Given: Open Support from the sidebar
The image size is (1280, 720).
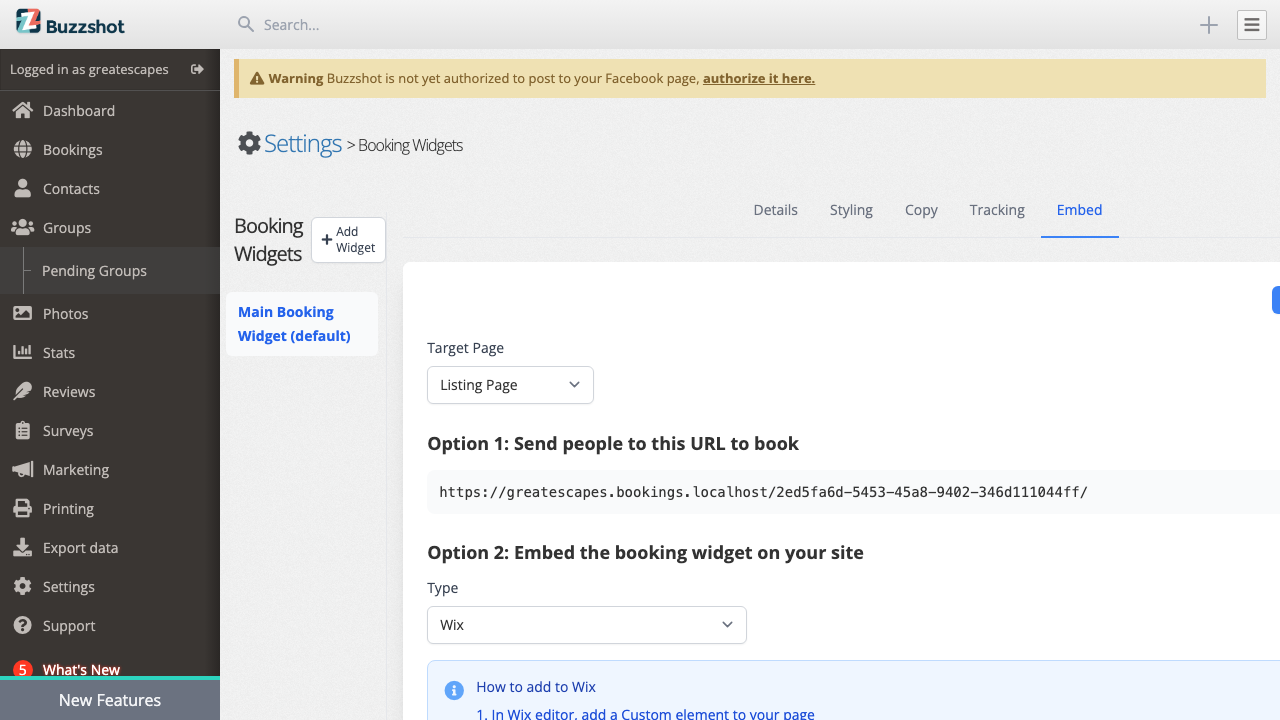Looking at the screenshot, I should click(68, 625).
